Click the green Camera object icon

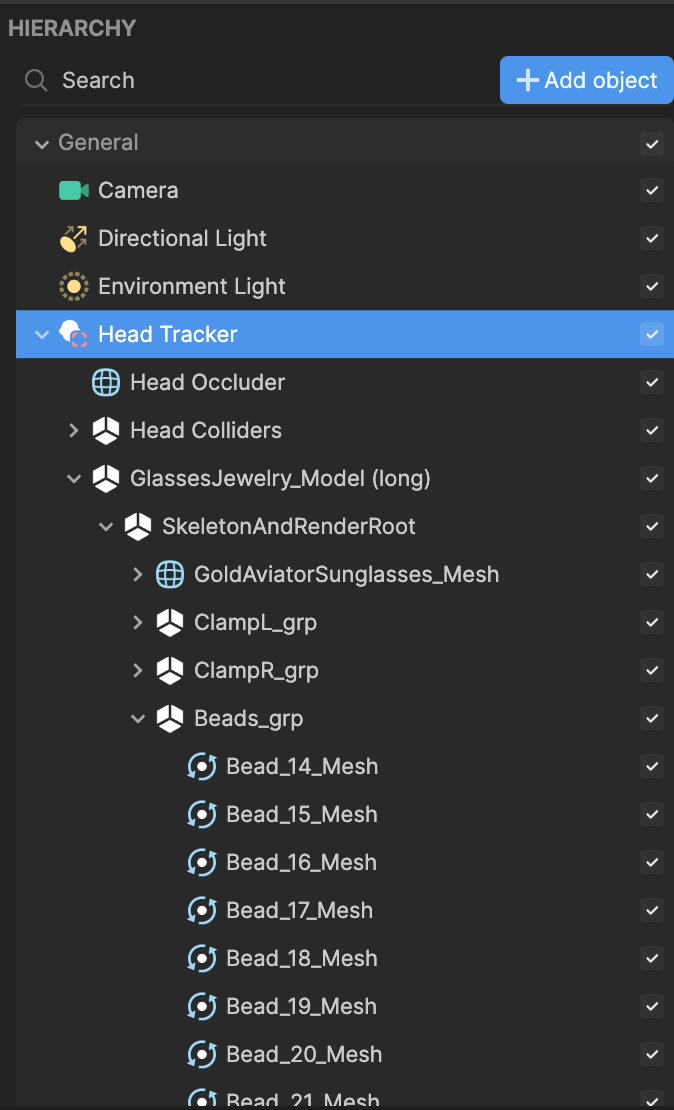[74, 190]
